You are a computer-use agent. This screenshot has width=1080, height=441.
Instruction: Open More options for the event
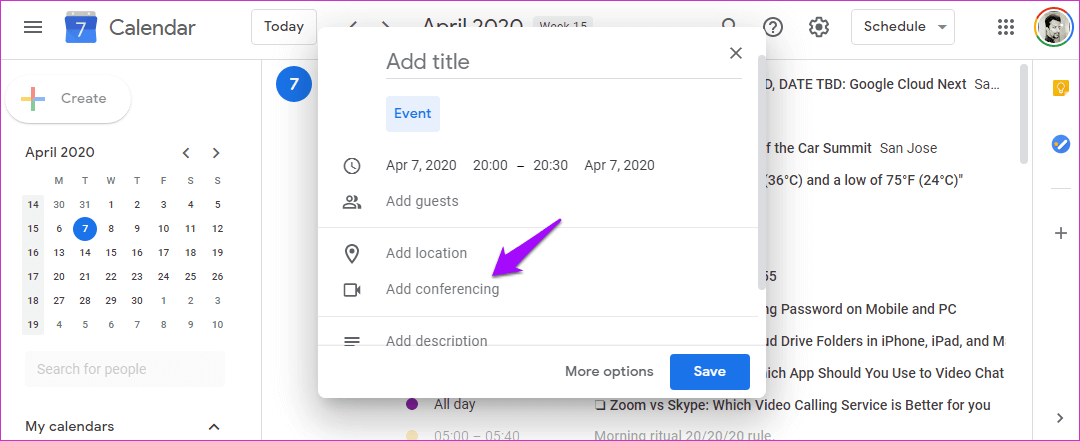[x=609, y=371]
